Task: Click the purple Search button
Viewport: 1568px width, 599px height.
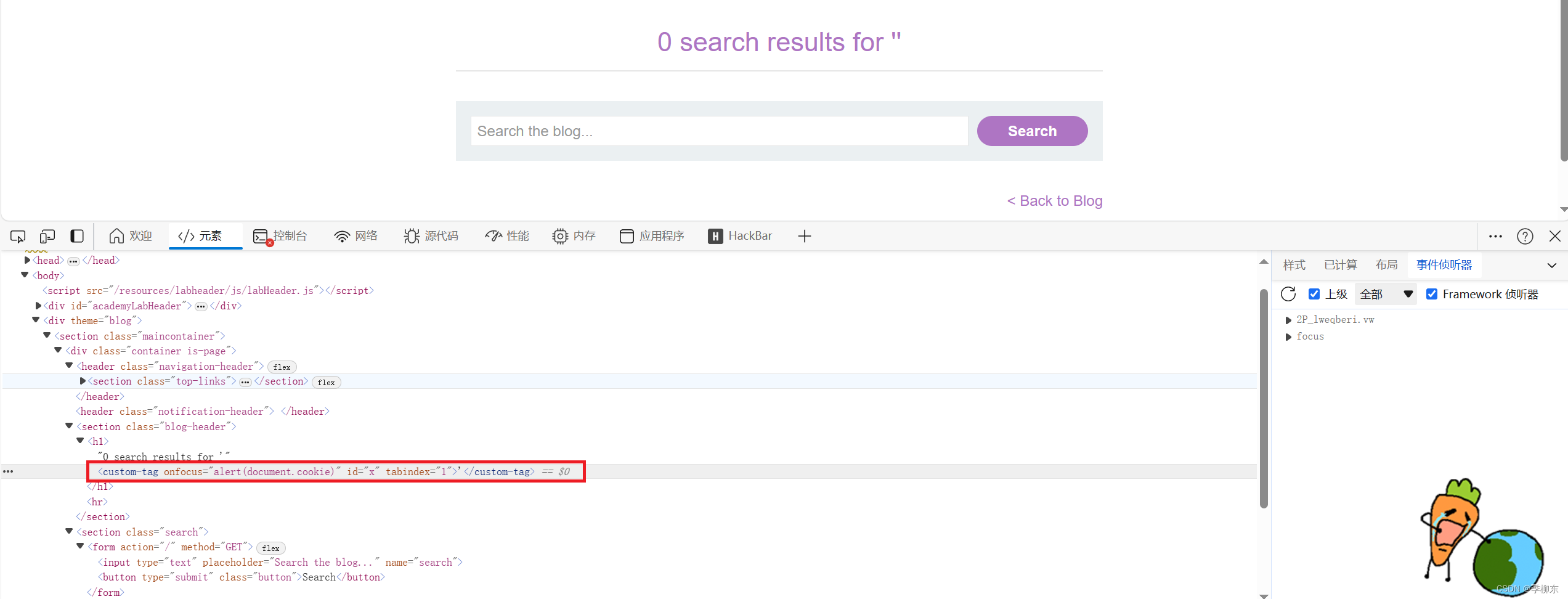Action: click(1032, 131)
